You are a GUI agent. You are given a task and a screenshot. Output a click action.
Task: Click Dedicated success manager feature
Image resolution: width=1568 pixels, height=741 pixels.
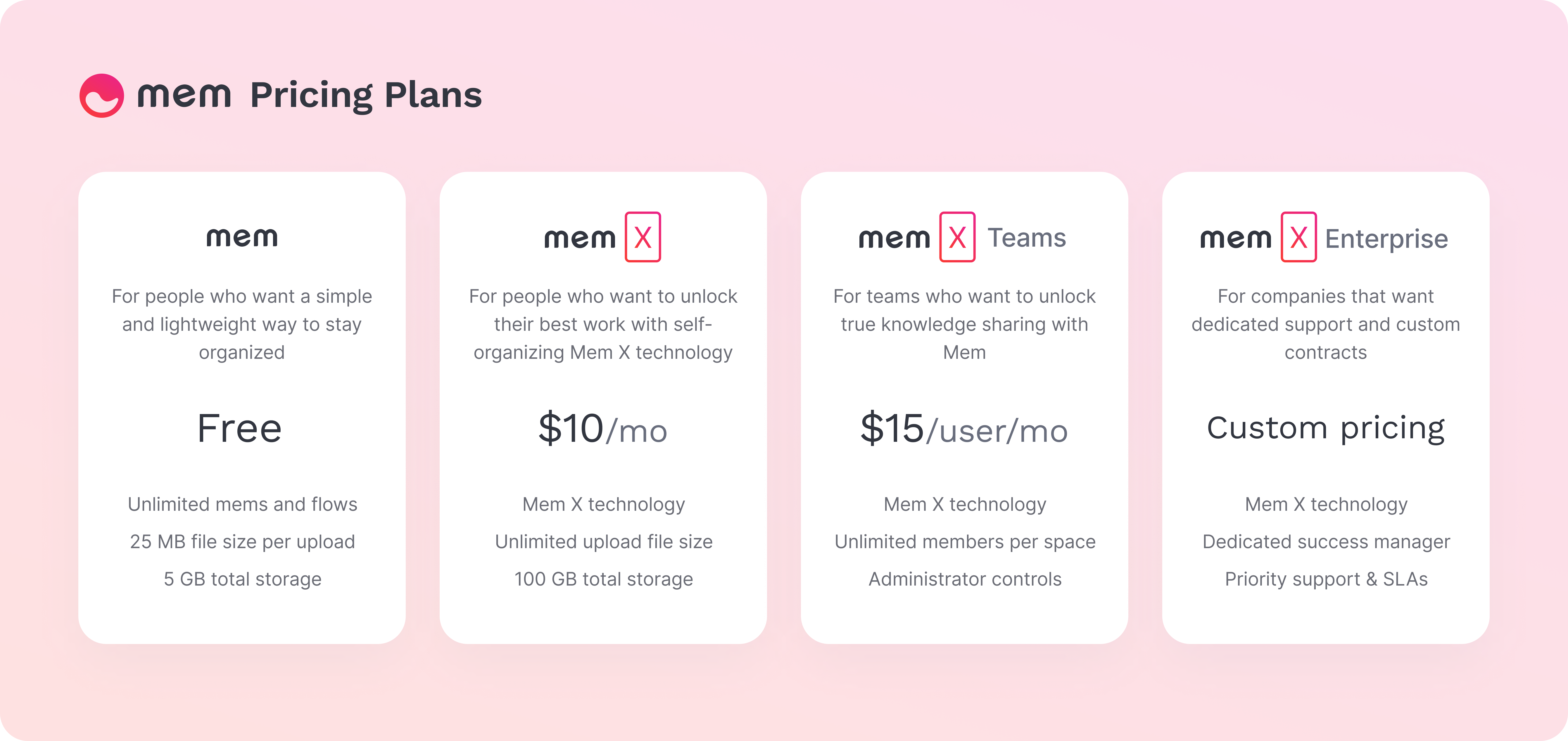[x=1326, y=541]
